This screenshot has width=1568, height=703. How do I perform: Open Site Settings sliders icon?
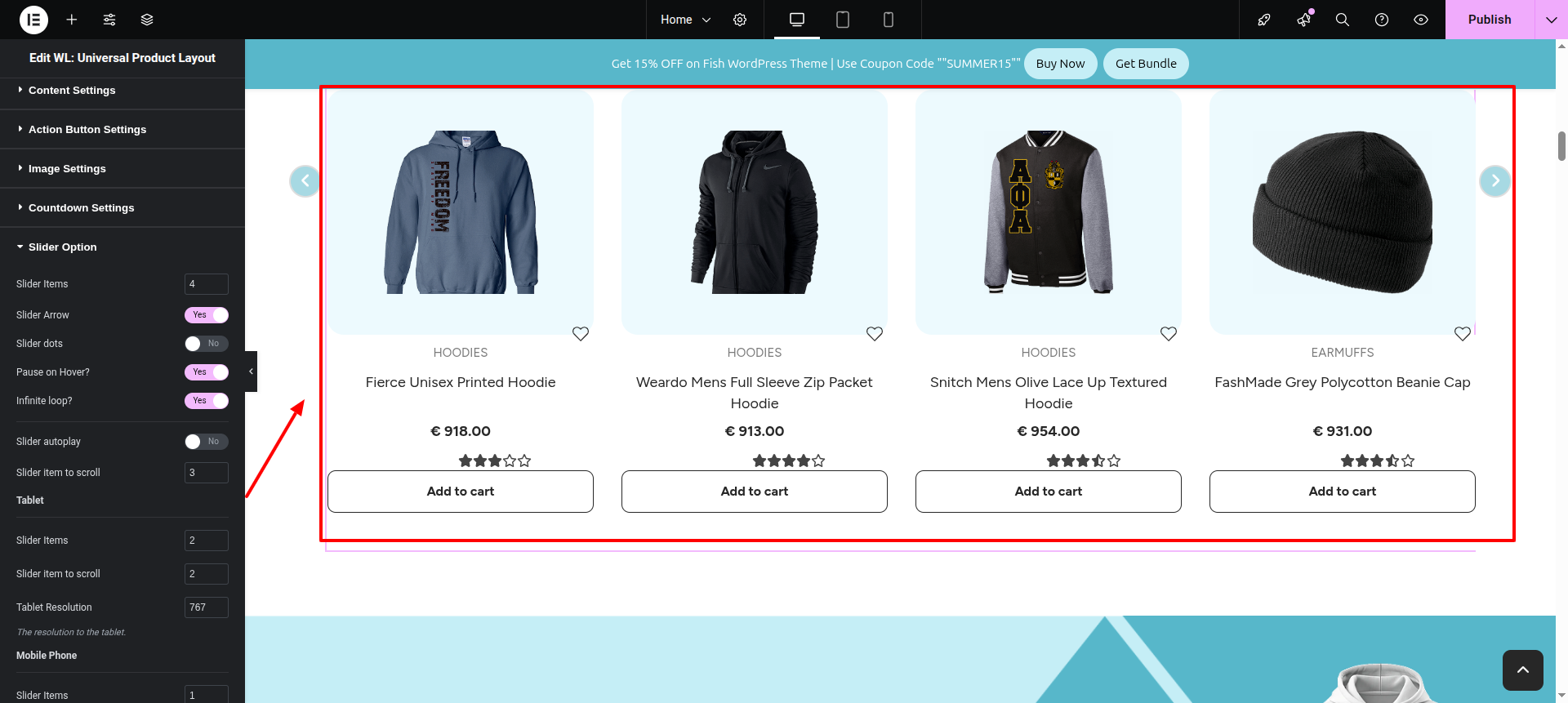(109, 20)
